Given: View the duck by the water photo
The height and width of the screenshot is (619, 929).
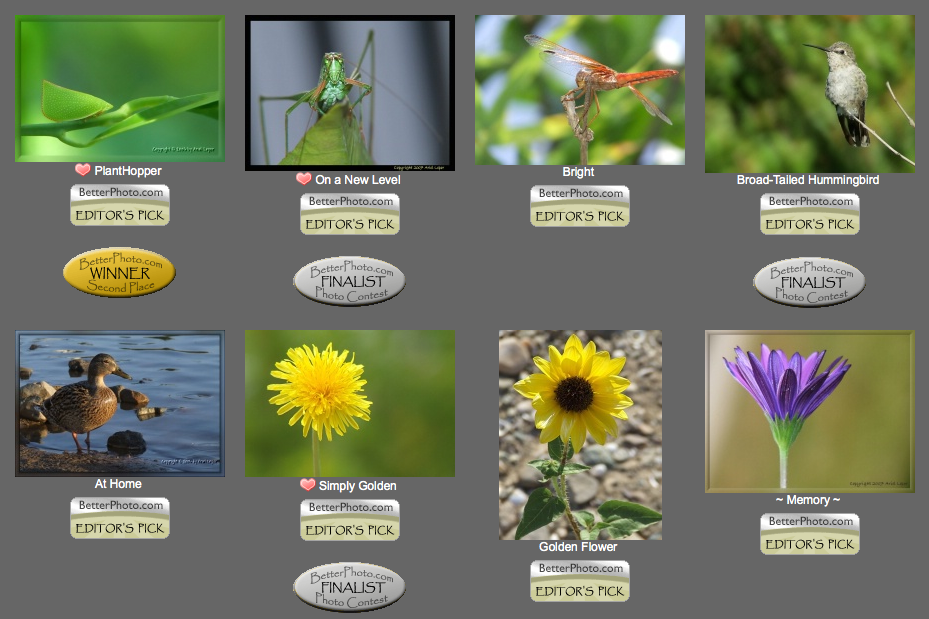Looking at the screenshot, I should point(120,403).
